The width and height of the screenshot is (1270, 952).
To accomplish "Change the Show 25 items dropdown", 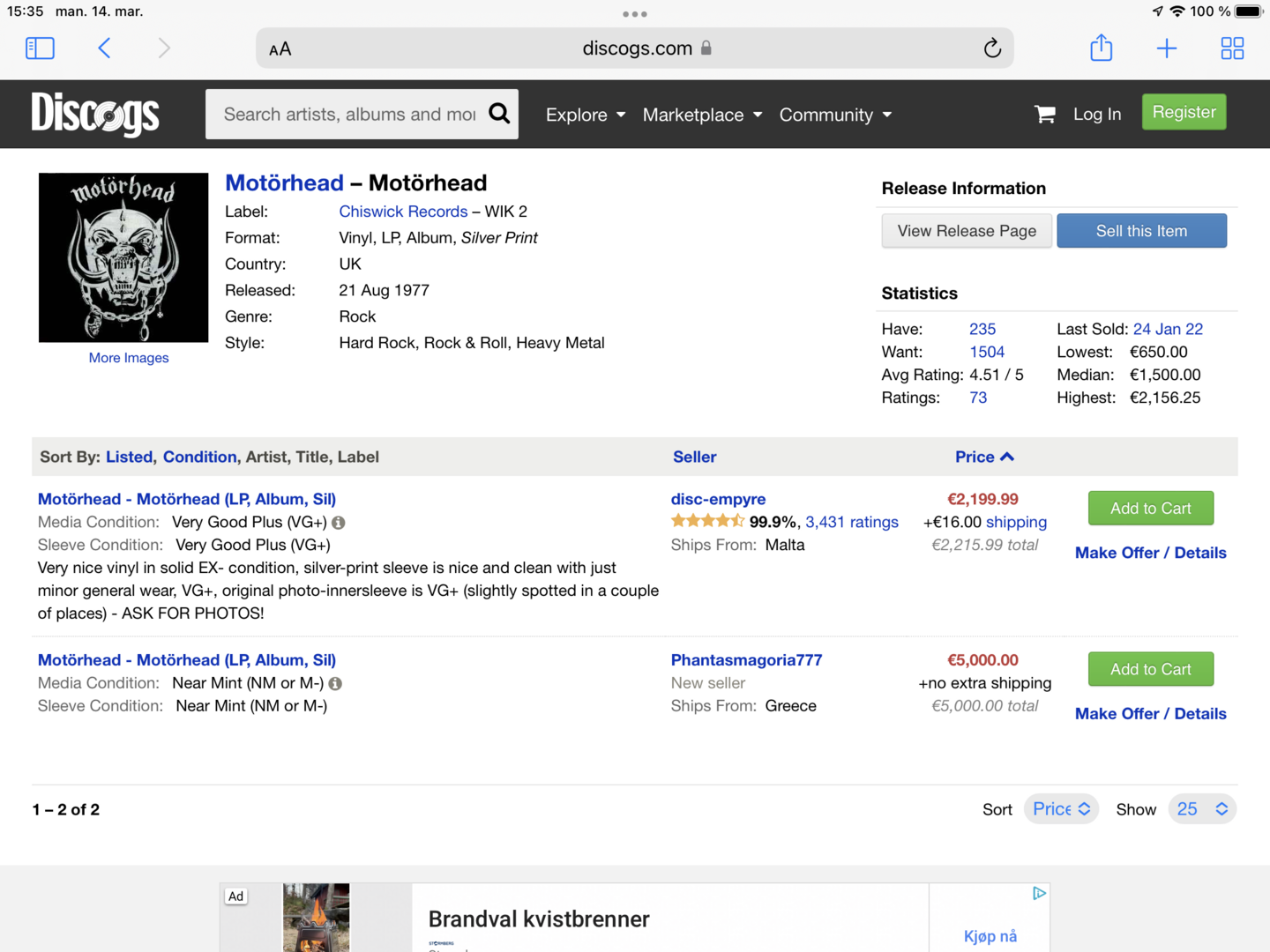I will [1202, 809].
